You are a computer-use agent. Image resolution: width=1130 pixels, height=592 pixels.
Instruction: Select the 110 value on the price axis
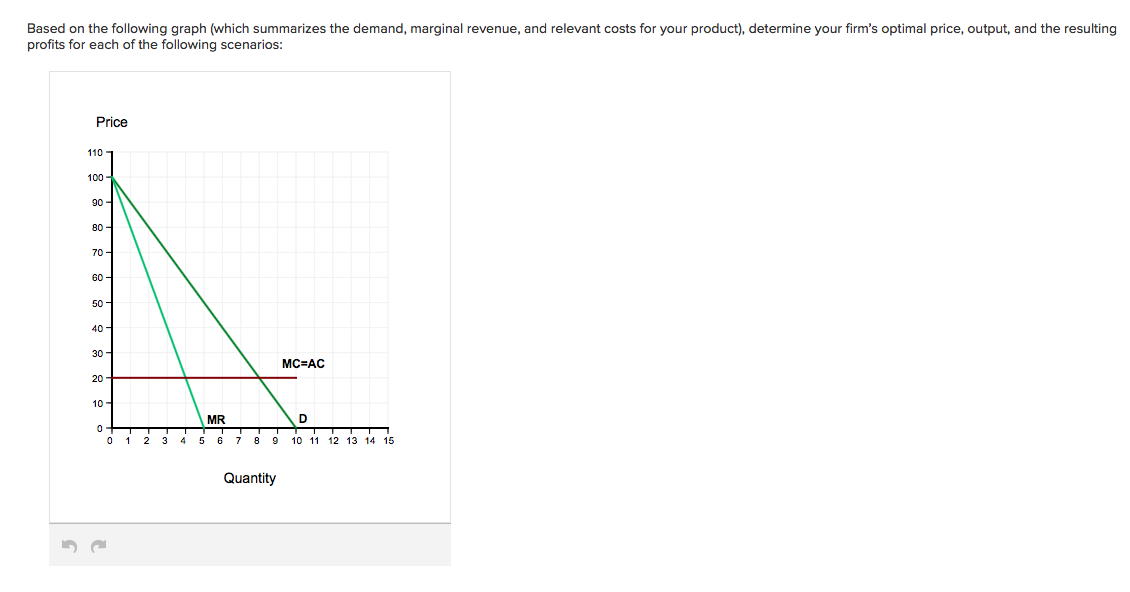coord(93,152)
